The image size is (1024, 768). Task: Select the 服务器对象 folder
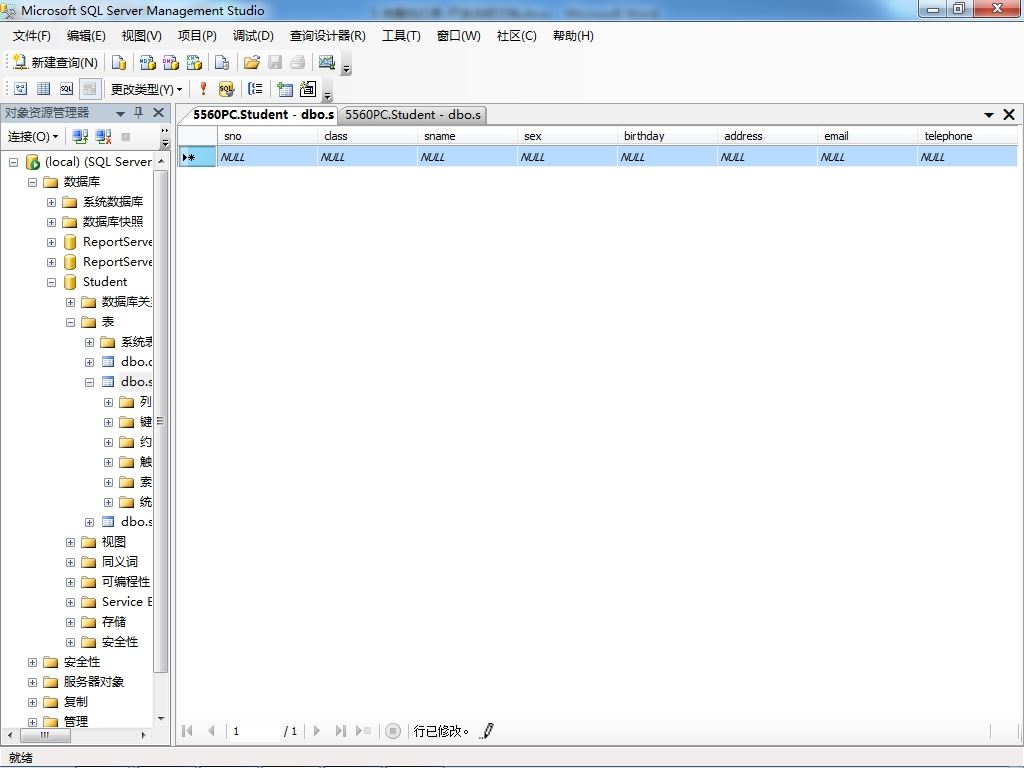[x=93, y=682]
